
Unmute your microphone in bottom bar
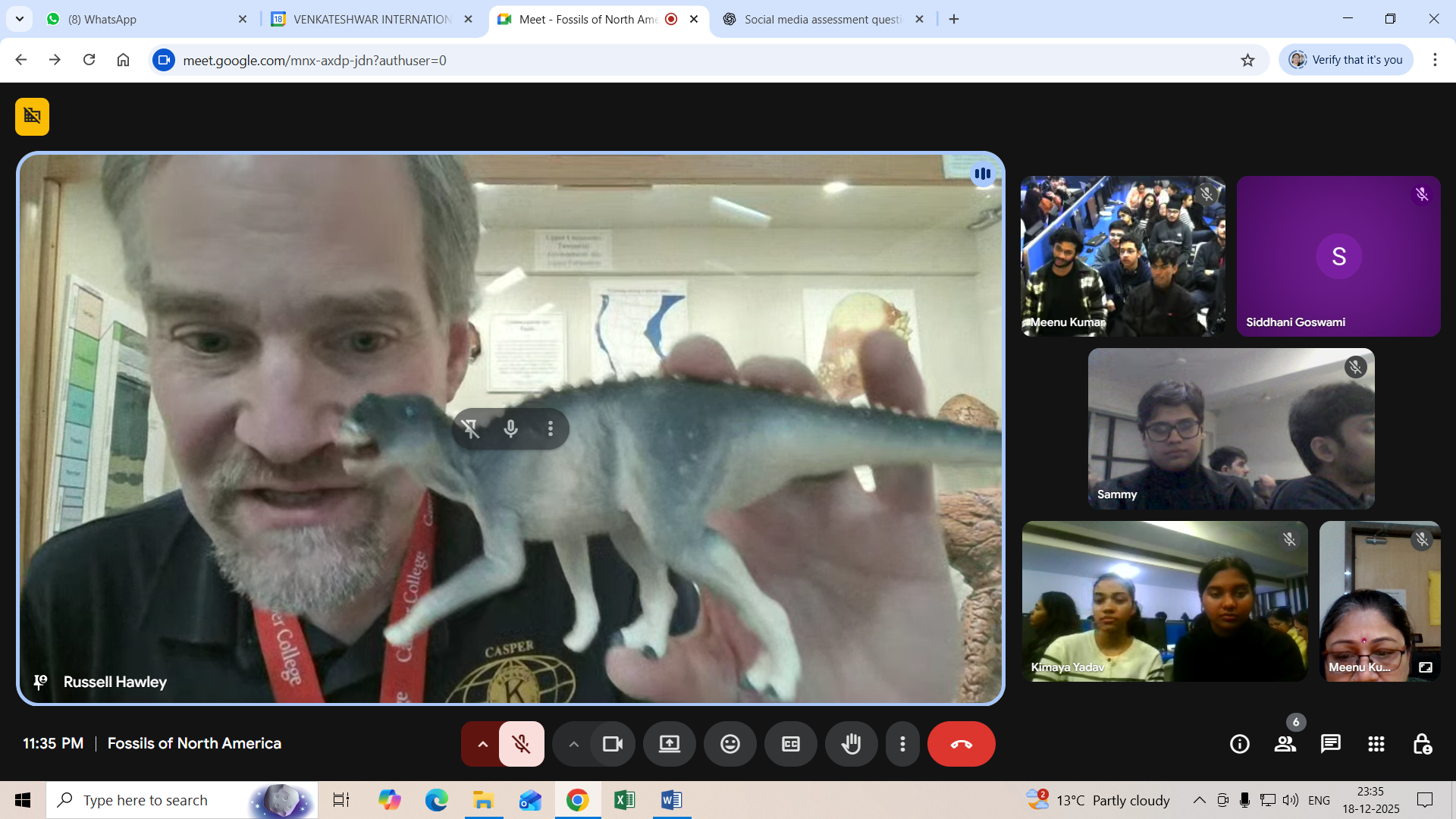pos(521,744)
